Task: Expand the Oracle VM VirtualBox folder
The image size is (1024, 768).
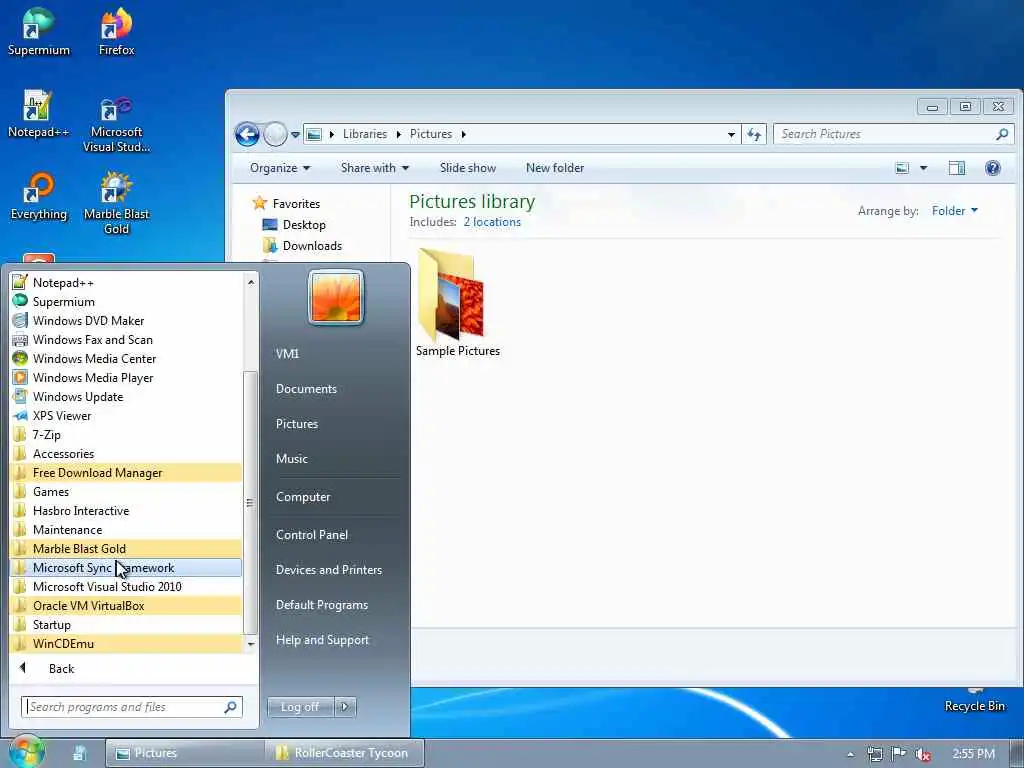Action: coord(126,605)
